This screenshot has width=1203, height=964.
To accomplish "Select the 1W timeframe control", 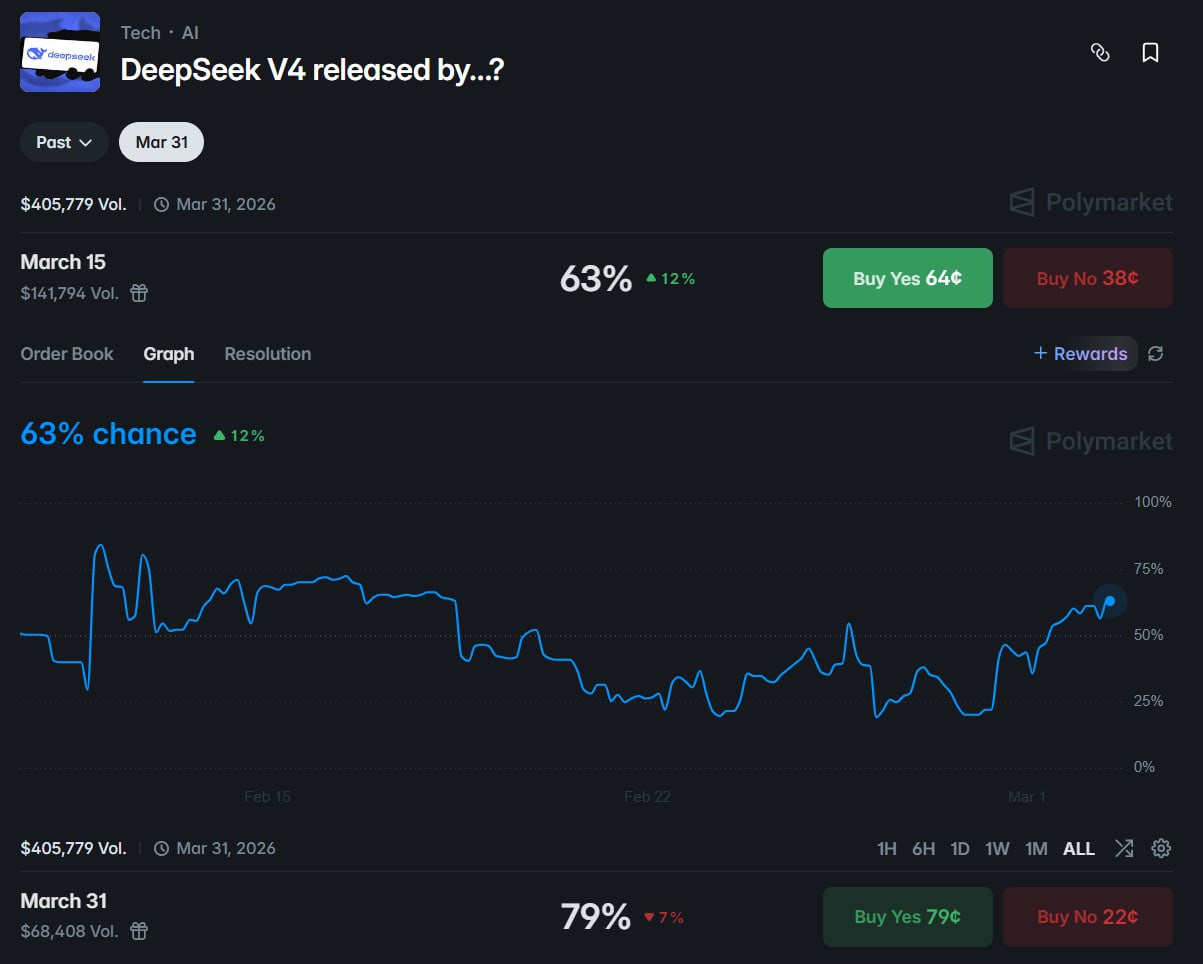I will click(x=997, y=848).
